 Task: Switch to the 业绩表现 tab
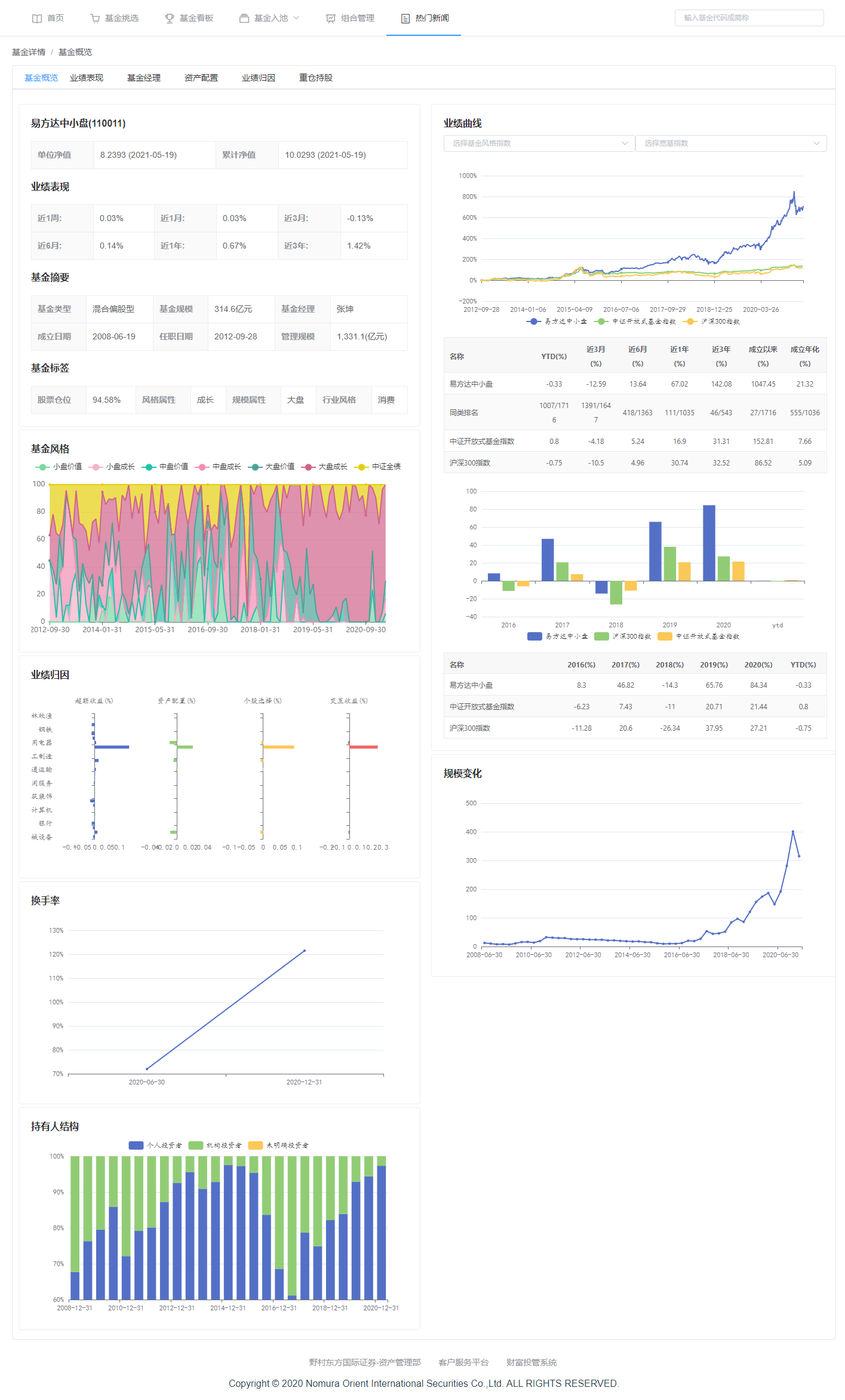click(x=87, y=78)
